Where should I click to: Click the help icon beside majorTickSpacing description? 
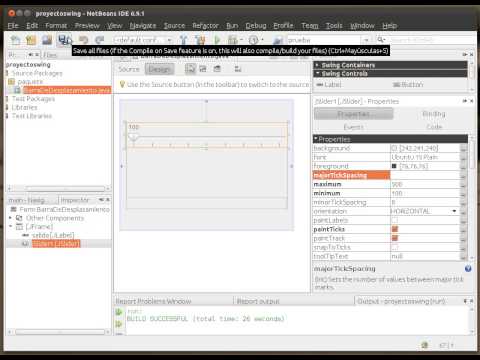click(x=468, y=269)
